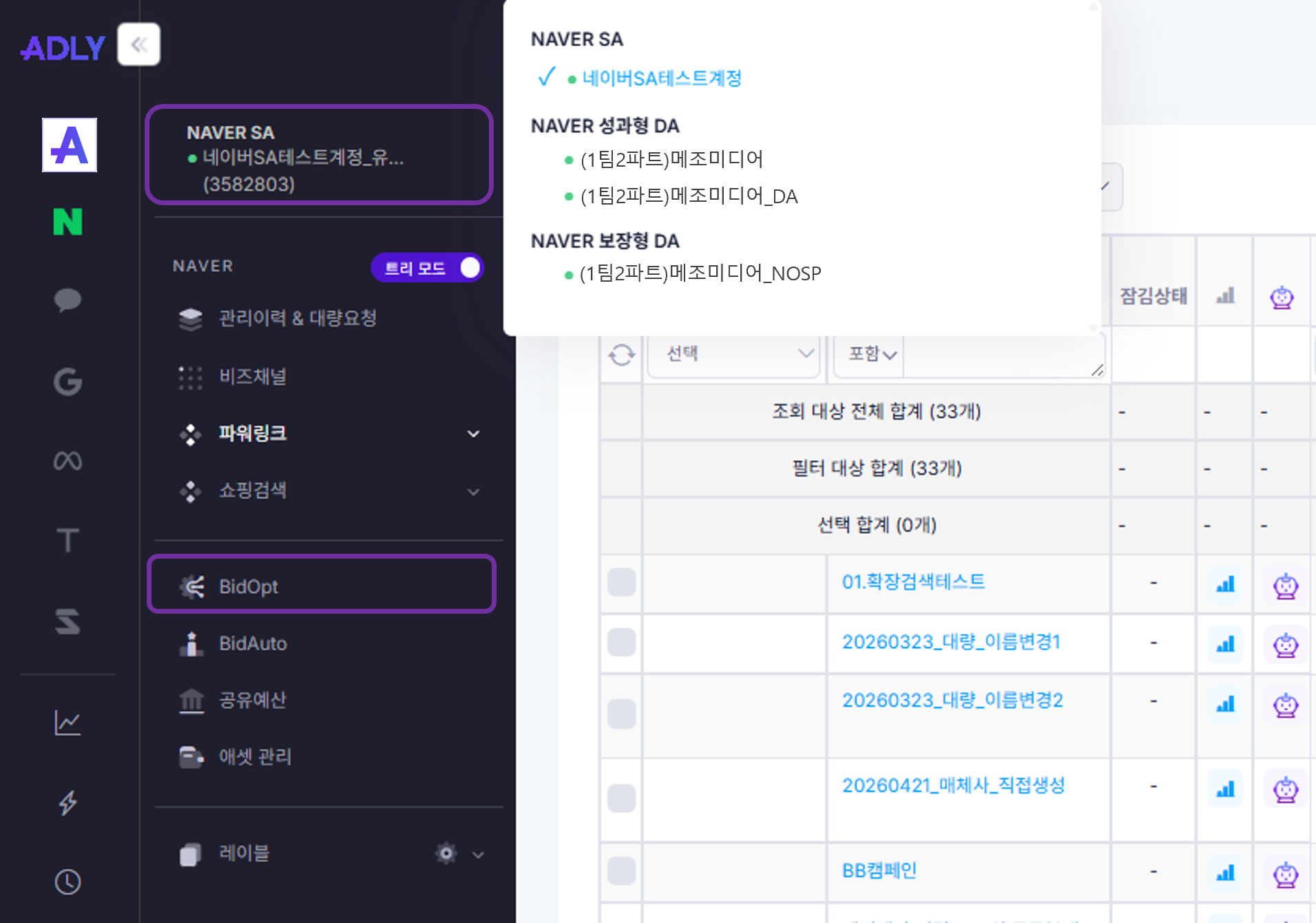
Task: Open campaign 01.확장검색테스트
Action: (x=913, y=582)
